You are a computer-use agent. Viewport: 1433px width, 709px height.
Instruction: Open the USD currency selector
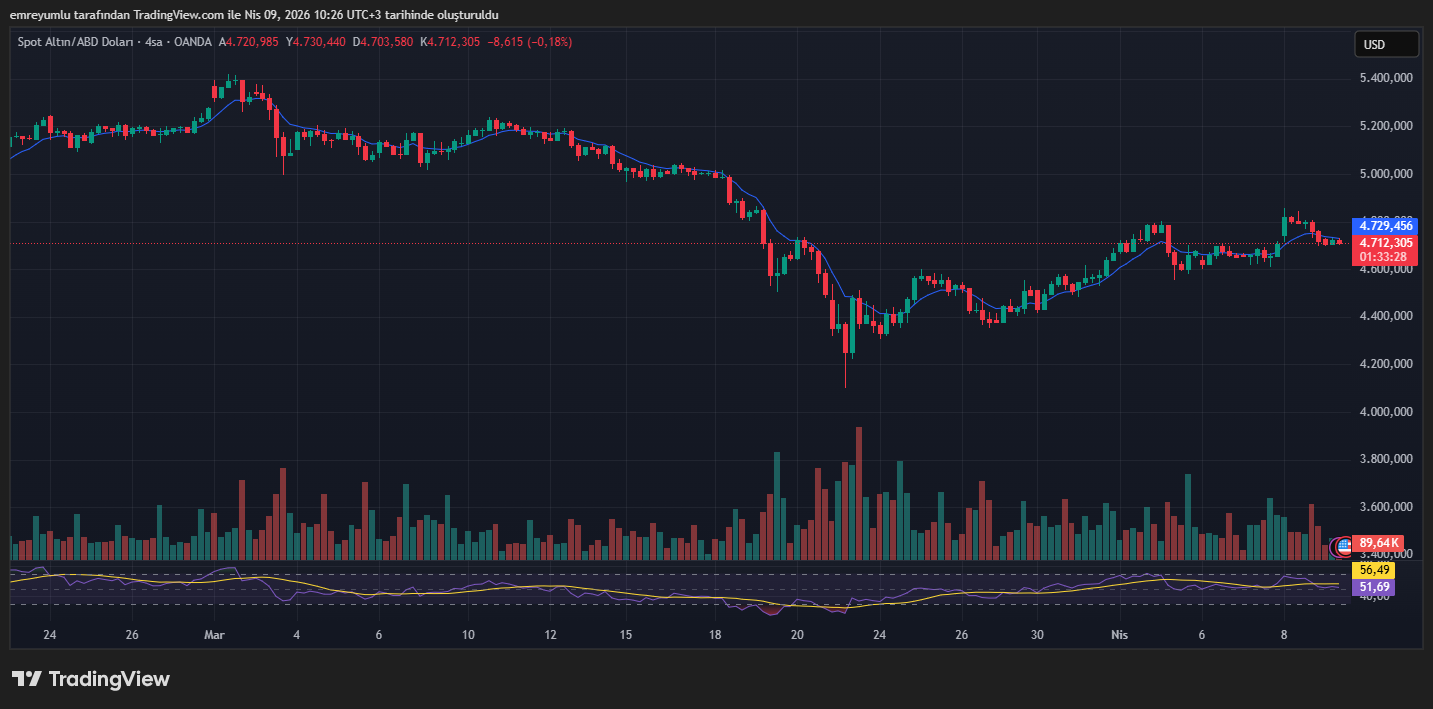click(x=1386, y=44)
